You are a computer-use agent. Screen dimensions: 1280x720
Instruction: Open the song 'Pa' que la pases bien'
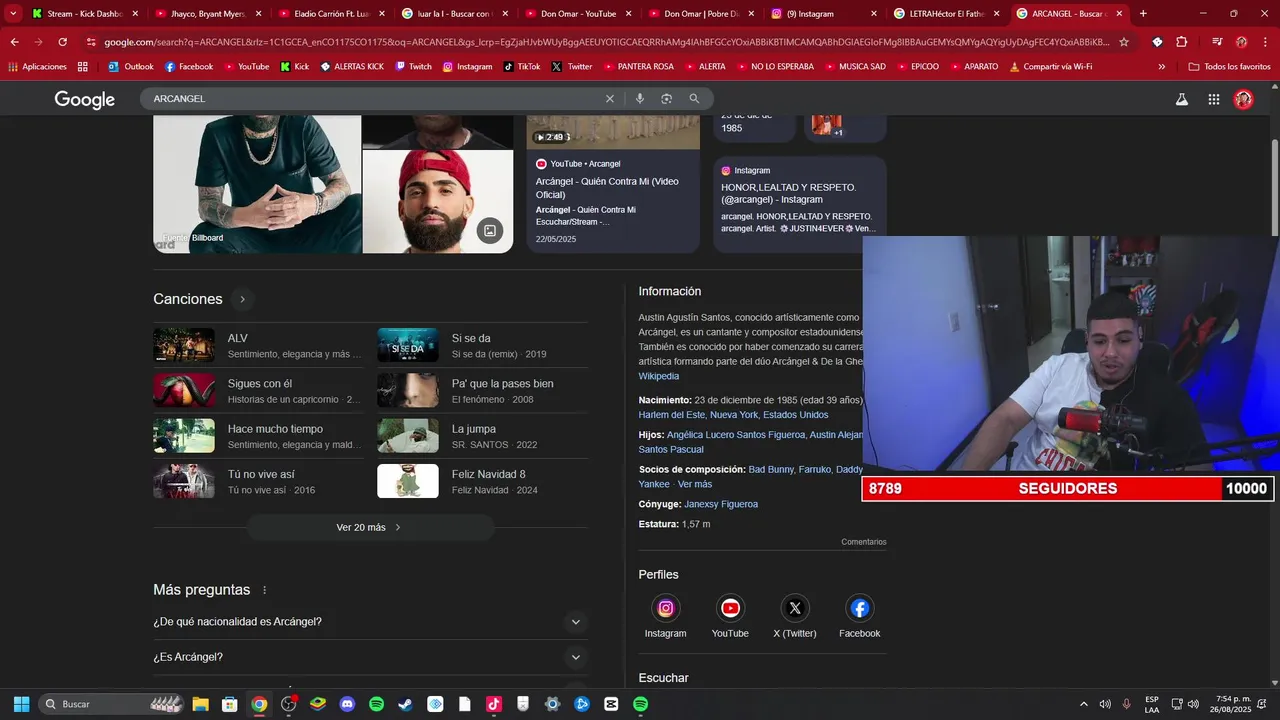click(x=482, y=391)
